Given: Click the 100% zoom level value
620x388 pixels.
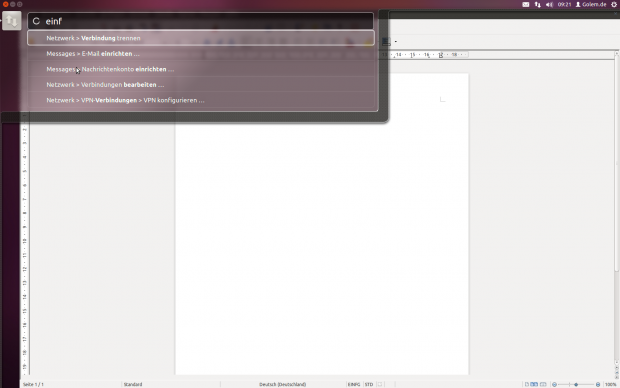Looking at the screenshot, I should click(x=611, y=384).
